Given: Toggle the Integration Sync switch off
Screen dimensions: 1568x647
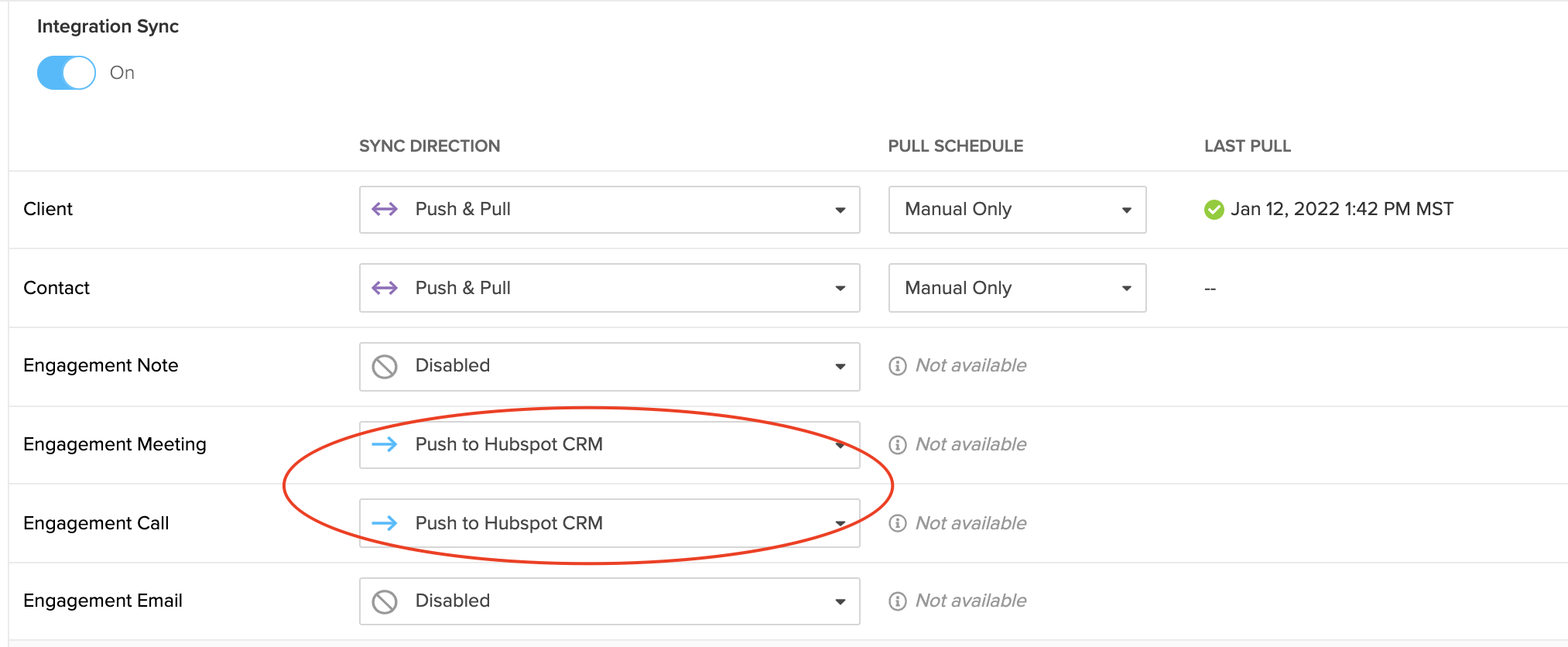Looking at the screenshot, I should [67, 73].
